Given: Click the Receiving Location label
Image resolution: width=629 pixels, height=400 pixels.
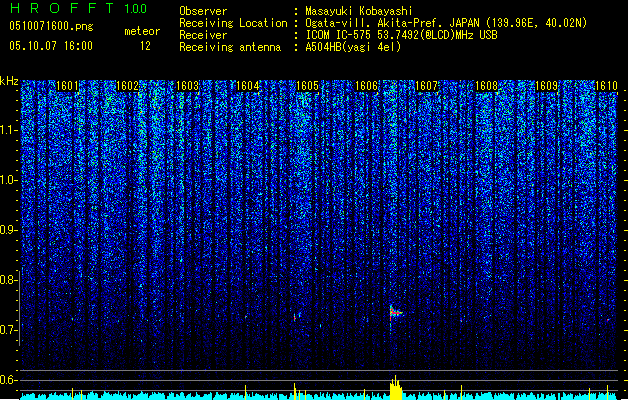Looking at the screenshot, I should (x=233, y=23).
